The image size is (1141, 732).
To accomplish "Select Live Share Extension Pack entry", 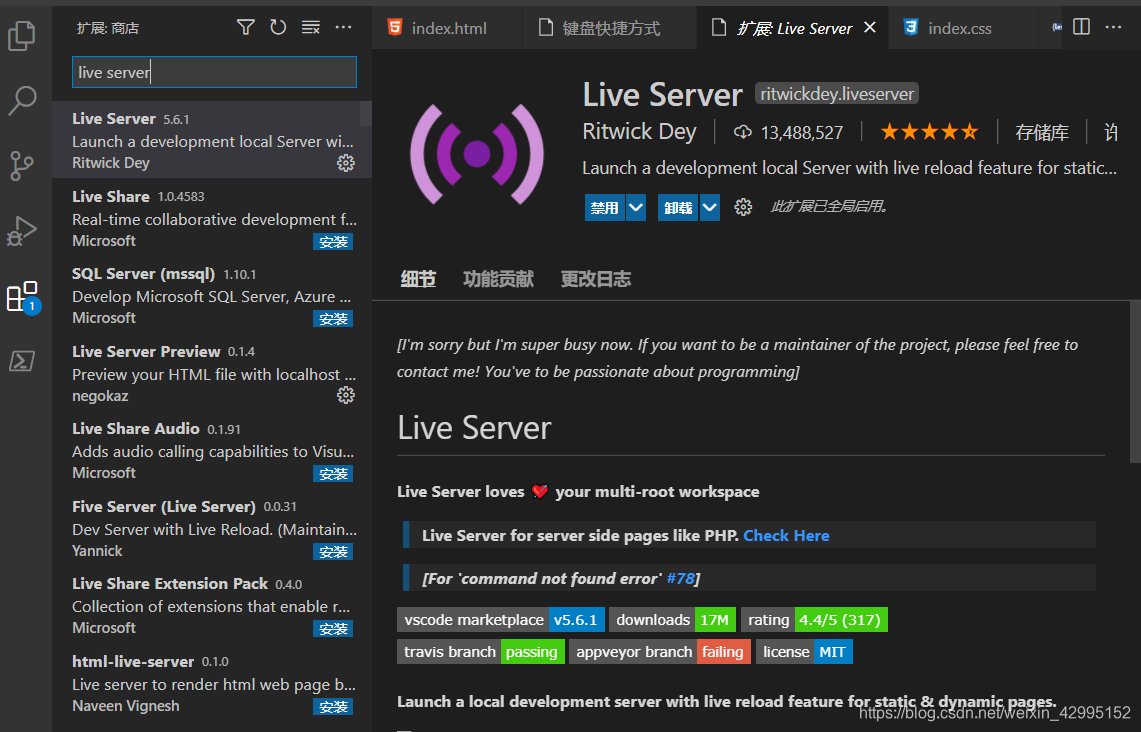I will click(212, 605).
